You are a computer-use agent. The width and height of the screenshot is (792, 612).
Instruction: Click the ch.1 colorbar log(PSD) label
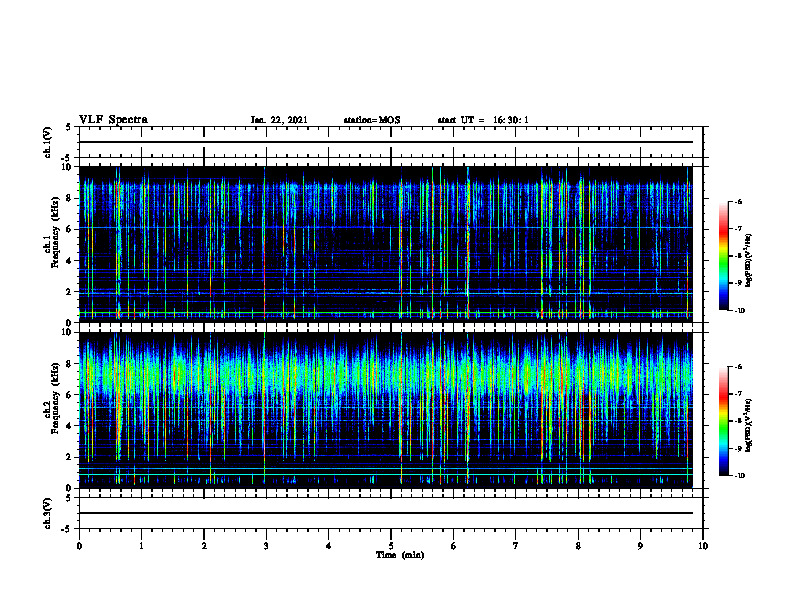749,261
